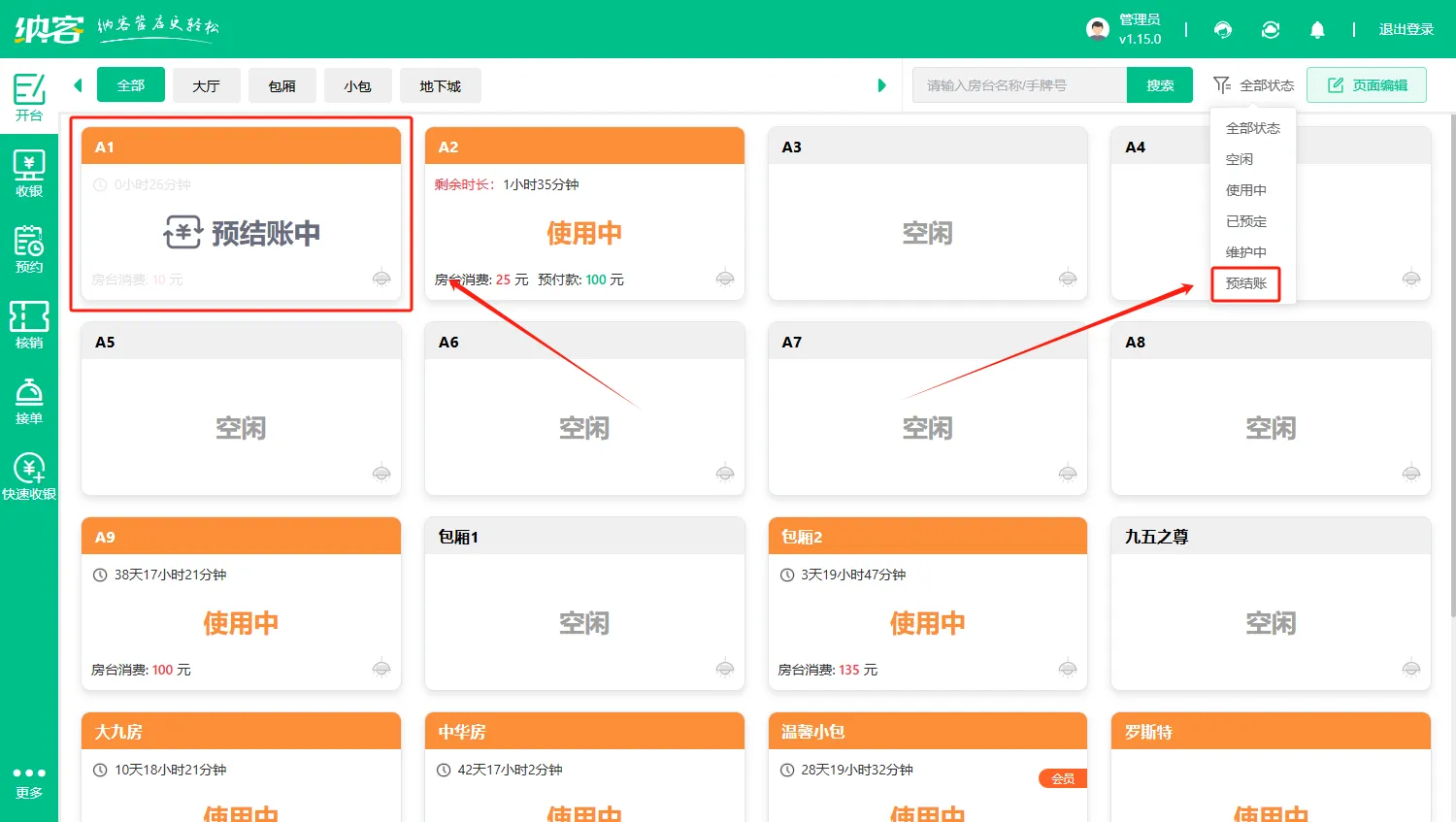Image resolution: width=1456 pixels, height=822 pixels.
Task: Open the 全部状态 status filter dropdown
Action: tap(1254, 85)
